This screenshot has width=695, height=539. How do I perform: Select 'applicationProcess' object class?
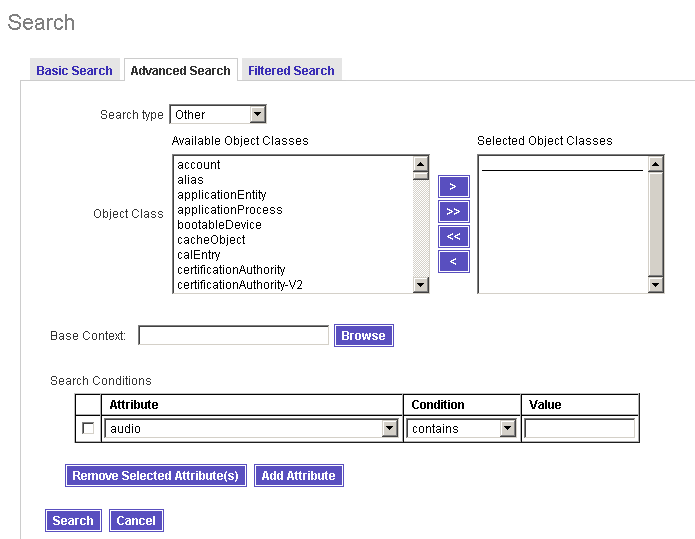tap(293, 210)
